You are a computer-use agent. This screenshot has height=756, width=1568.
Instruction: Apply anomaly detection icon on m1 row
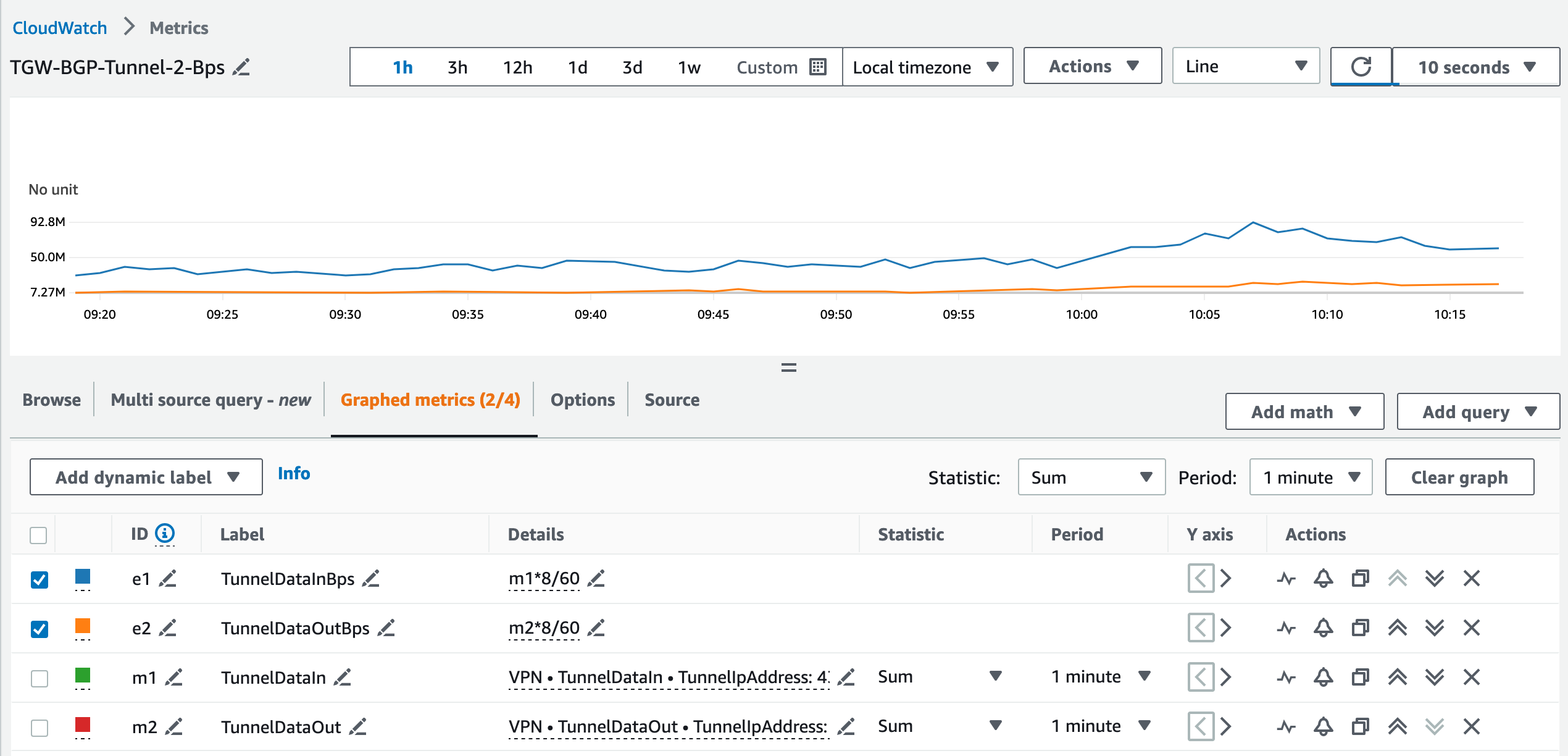coord(1286,678)
